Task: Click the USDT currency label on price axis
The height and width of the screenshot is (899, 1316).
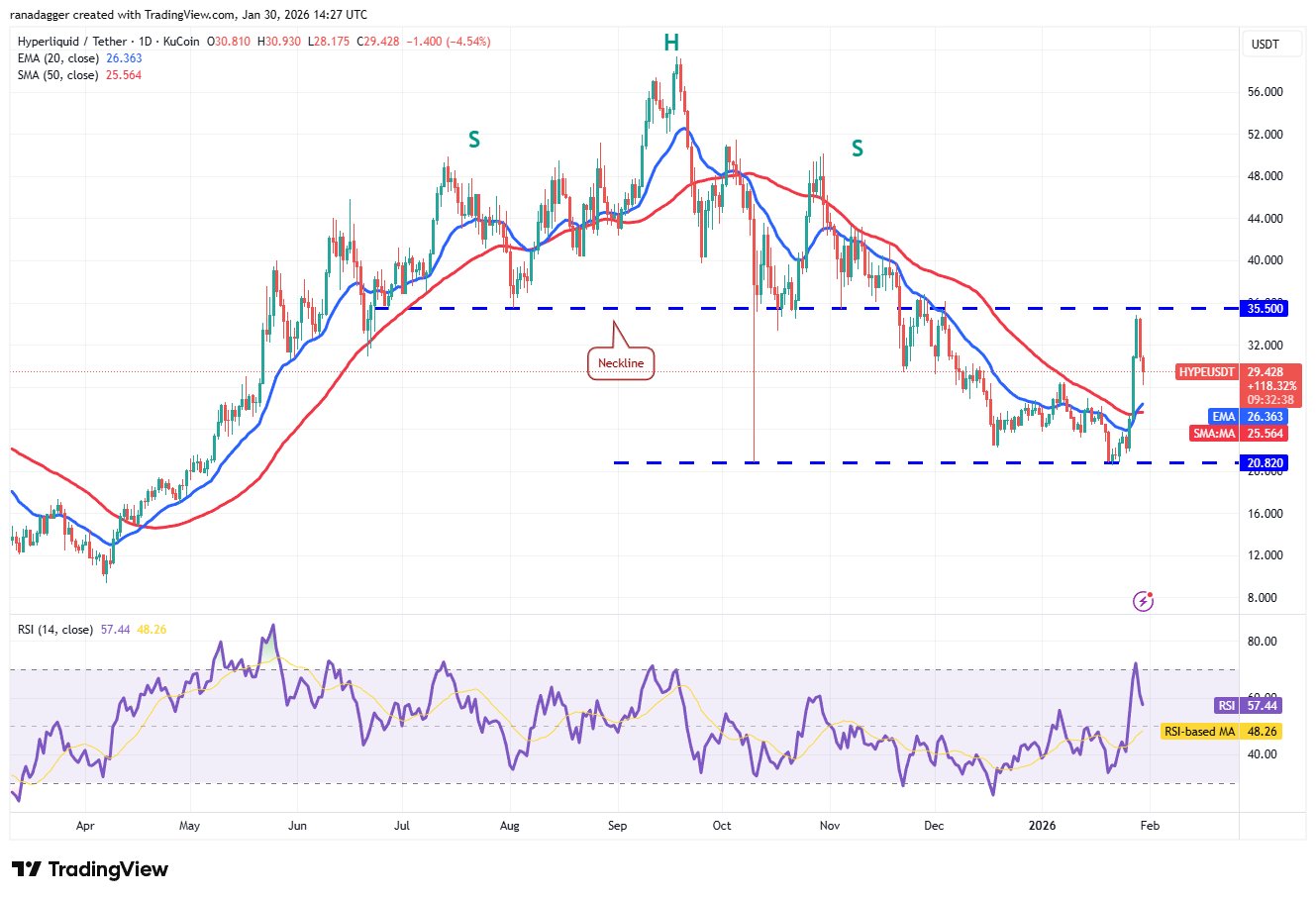Action: [x=1265, y=45]
